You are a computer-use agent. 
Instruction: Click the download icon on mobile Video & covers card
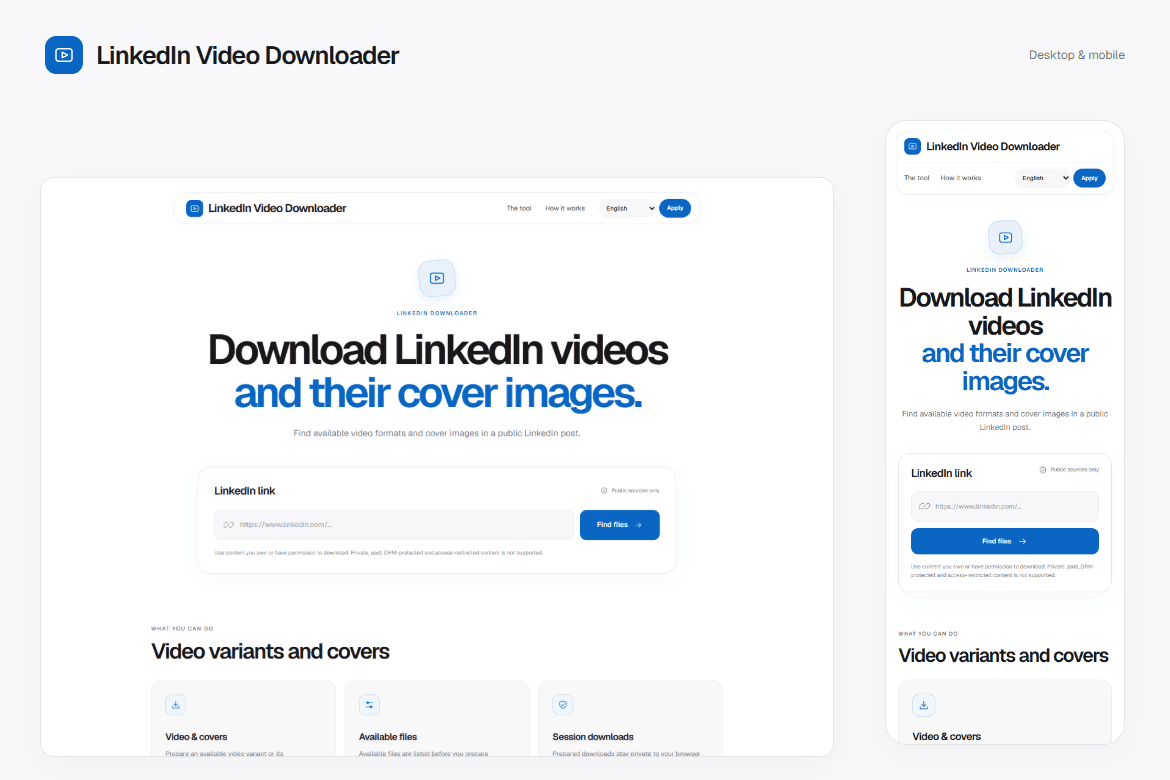(924, 705)
